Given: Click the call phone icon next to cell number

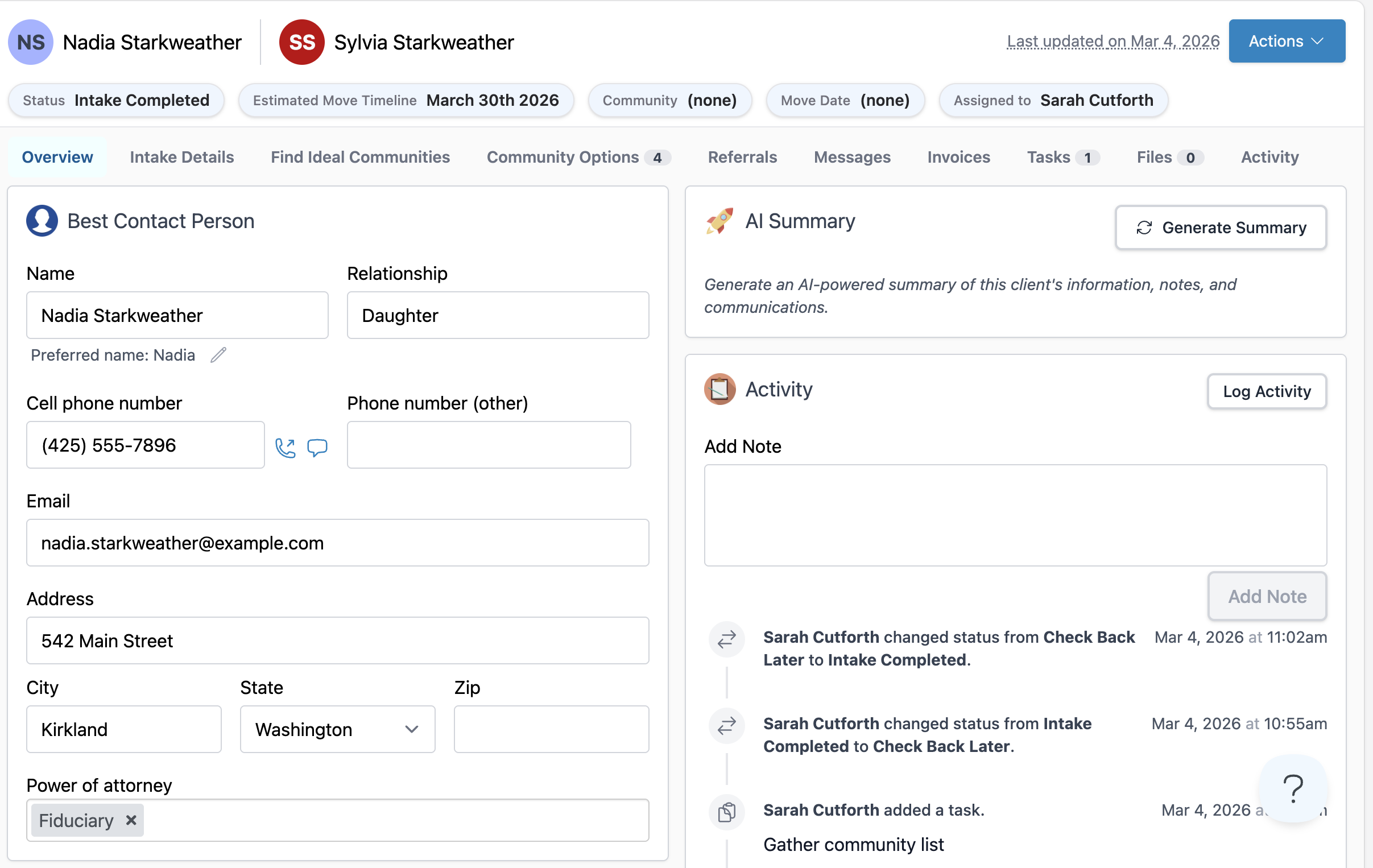Looking at the screenshot, I should [285, 448].
